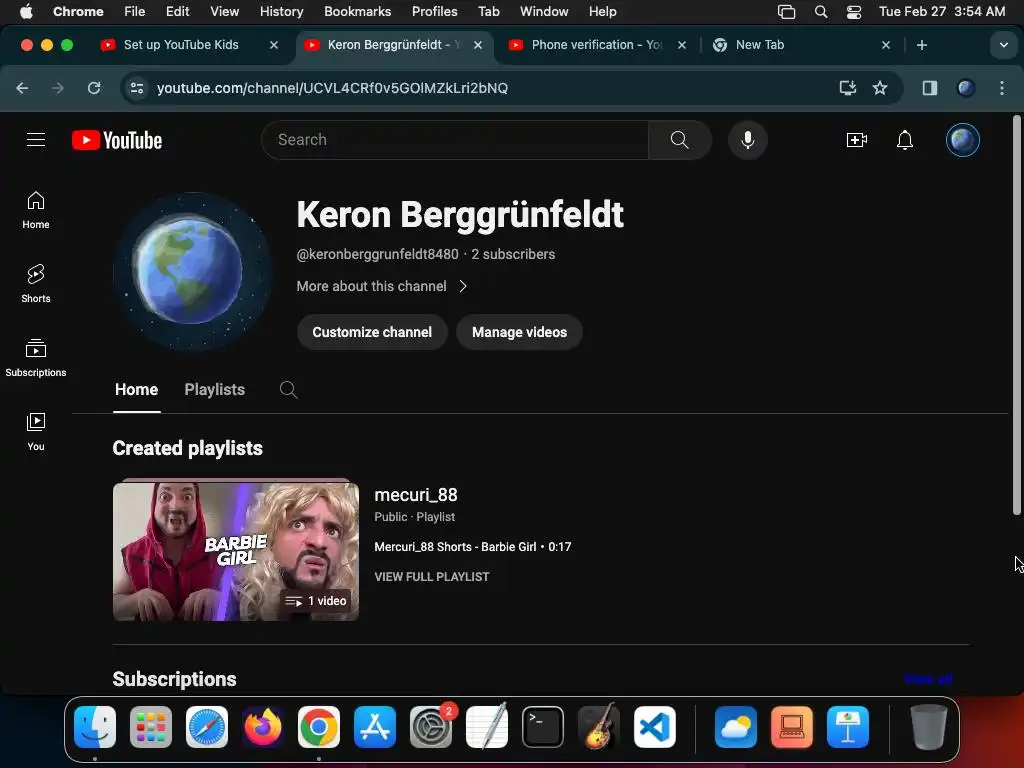
Task: Open the tab search dropdown arrow
Action: (1003, 45)
